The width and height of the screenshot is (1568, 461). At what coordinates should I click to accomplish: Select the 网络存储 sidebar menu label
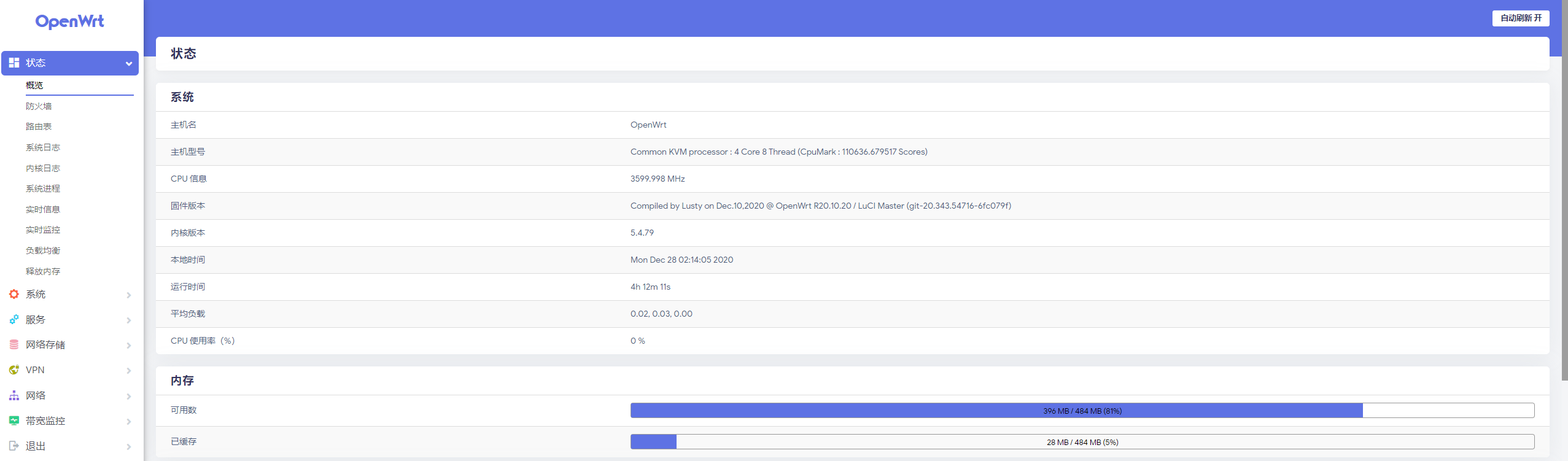(45, 344)
